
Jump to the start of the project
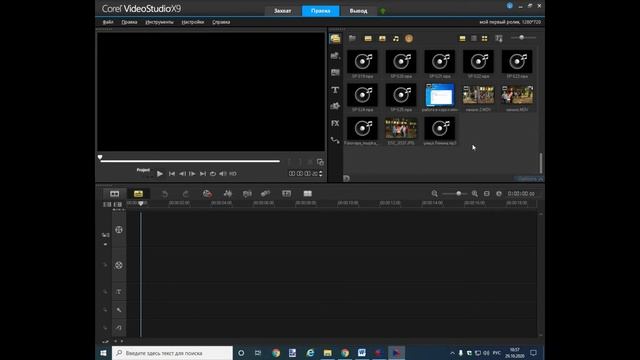pos(172,174)
